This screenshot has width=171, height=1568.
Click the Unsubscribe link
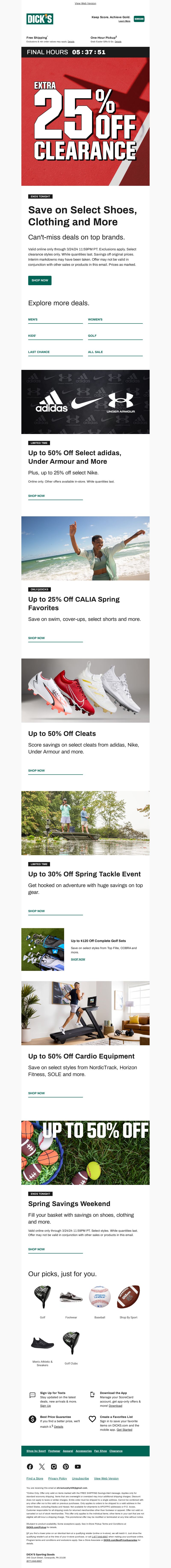pyautogui.click(x=80, y=1478)
